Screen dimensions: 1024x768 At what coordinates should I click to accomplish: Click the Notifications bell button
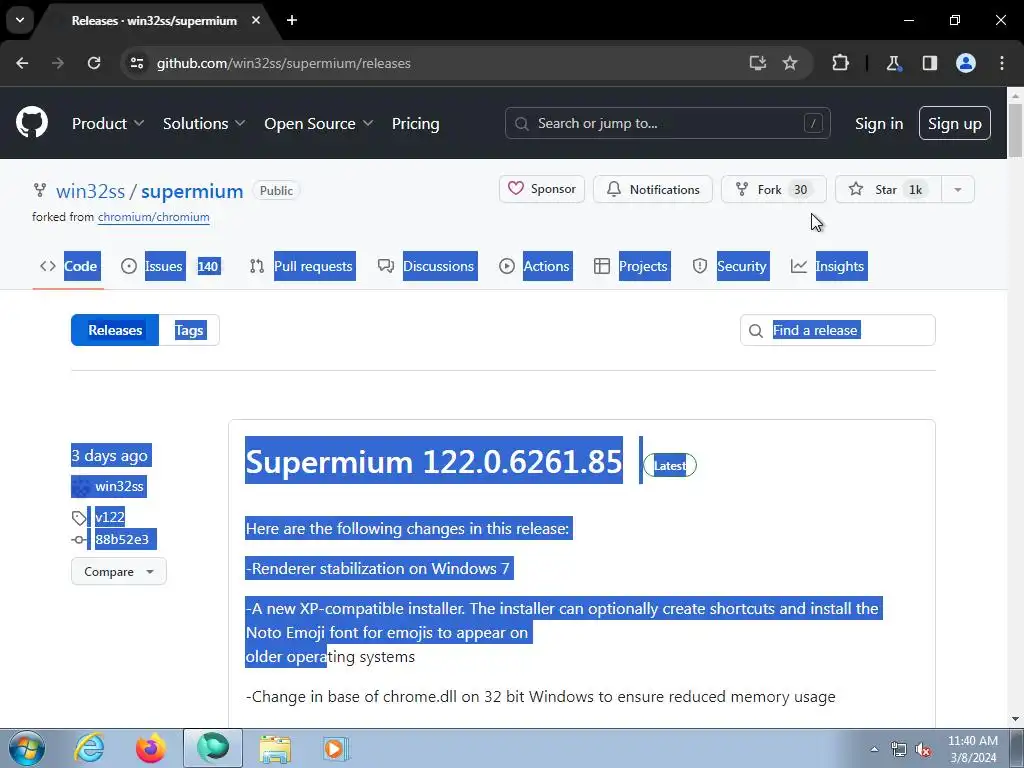[652, 189]
